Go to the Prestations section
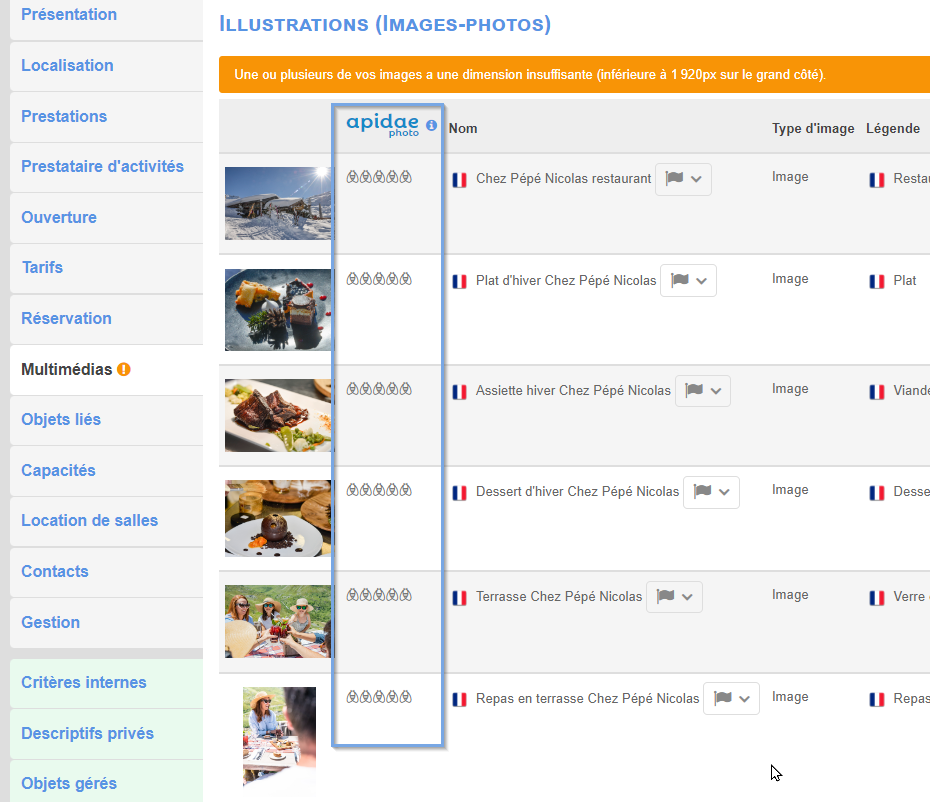The height and width of the screenshot is (802, 930). (107, 116)
